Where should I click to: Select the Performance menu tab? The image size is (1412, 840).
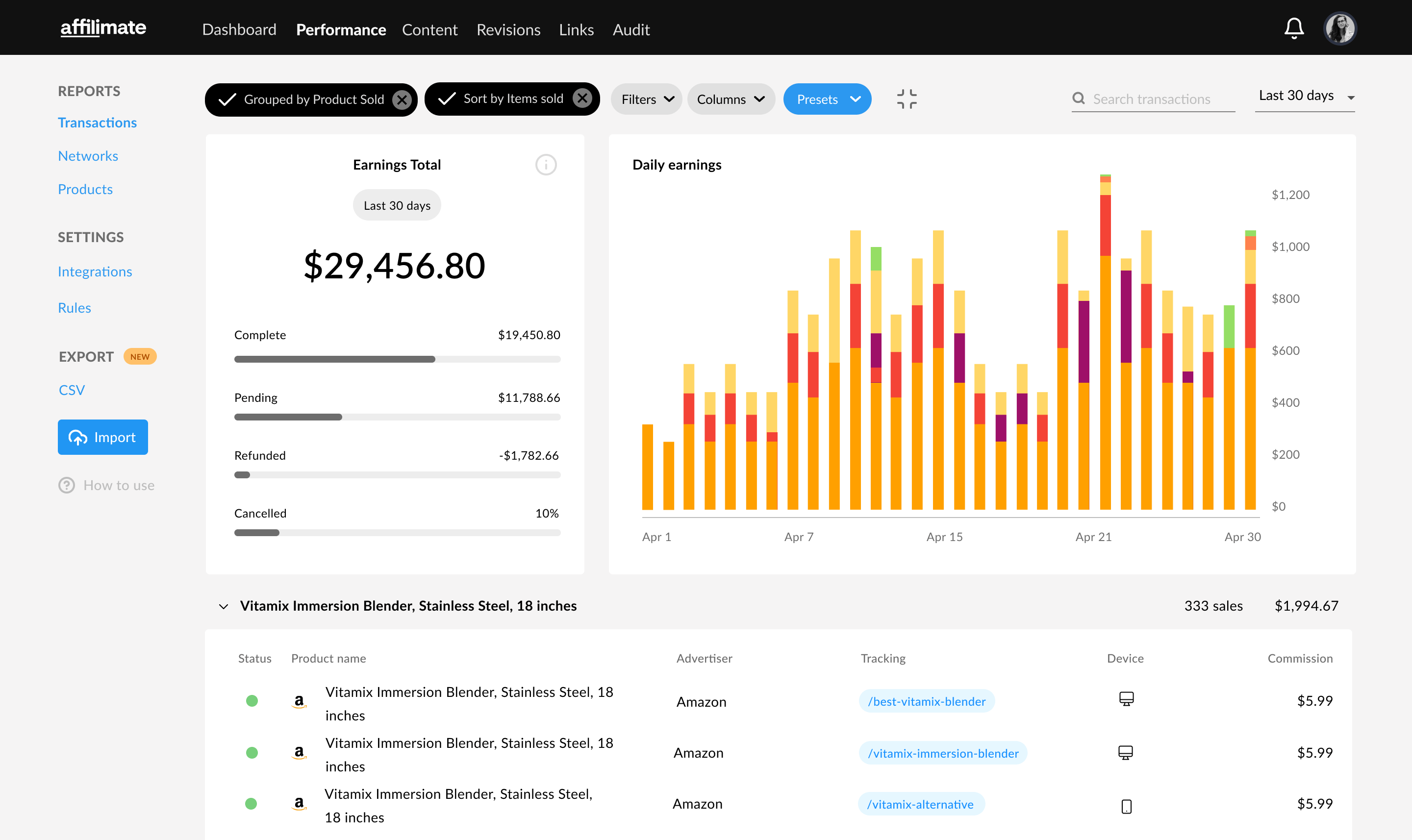click(341, 28)
